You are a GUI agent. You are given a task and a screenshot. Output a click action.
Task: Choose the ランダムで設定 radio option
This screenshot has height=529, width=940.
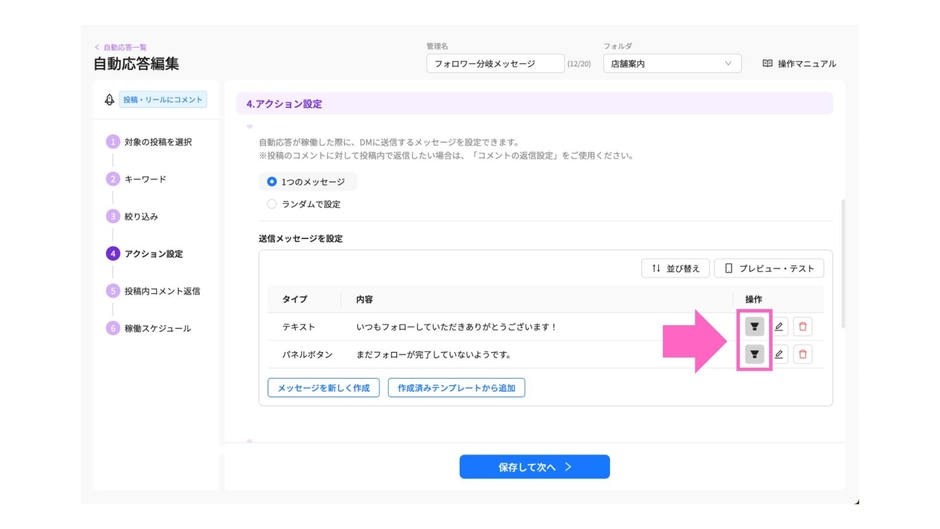click(x=272, y=204)
